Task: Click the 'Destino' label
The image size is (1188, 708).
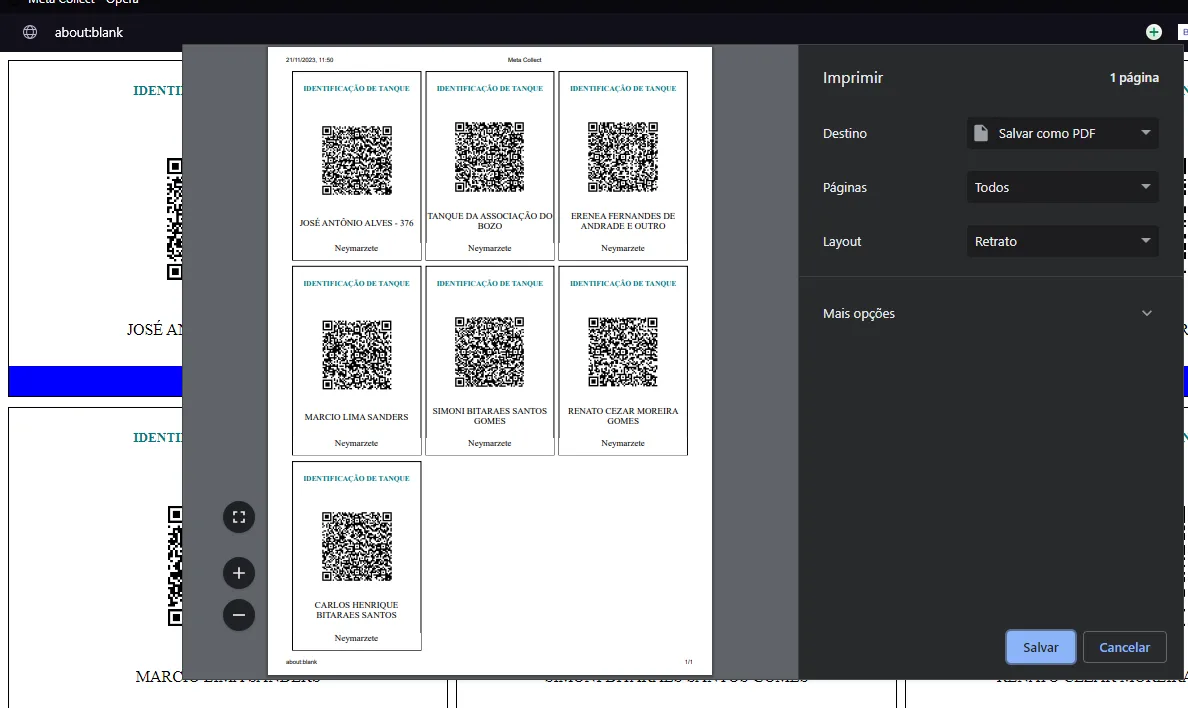Action: (845, 133)
